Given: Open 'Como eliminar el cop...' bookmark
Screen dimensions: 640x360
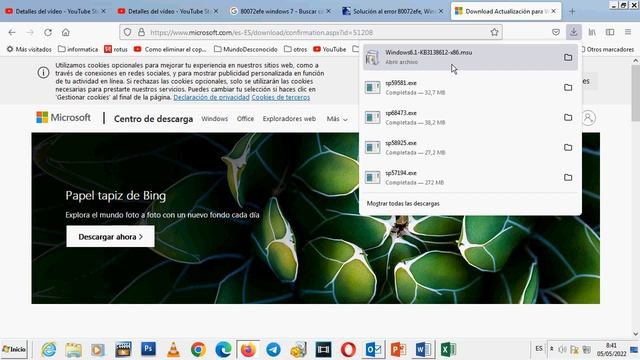Looking at the screenshot, I should click(x=170, y=49).
